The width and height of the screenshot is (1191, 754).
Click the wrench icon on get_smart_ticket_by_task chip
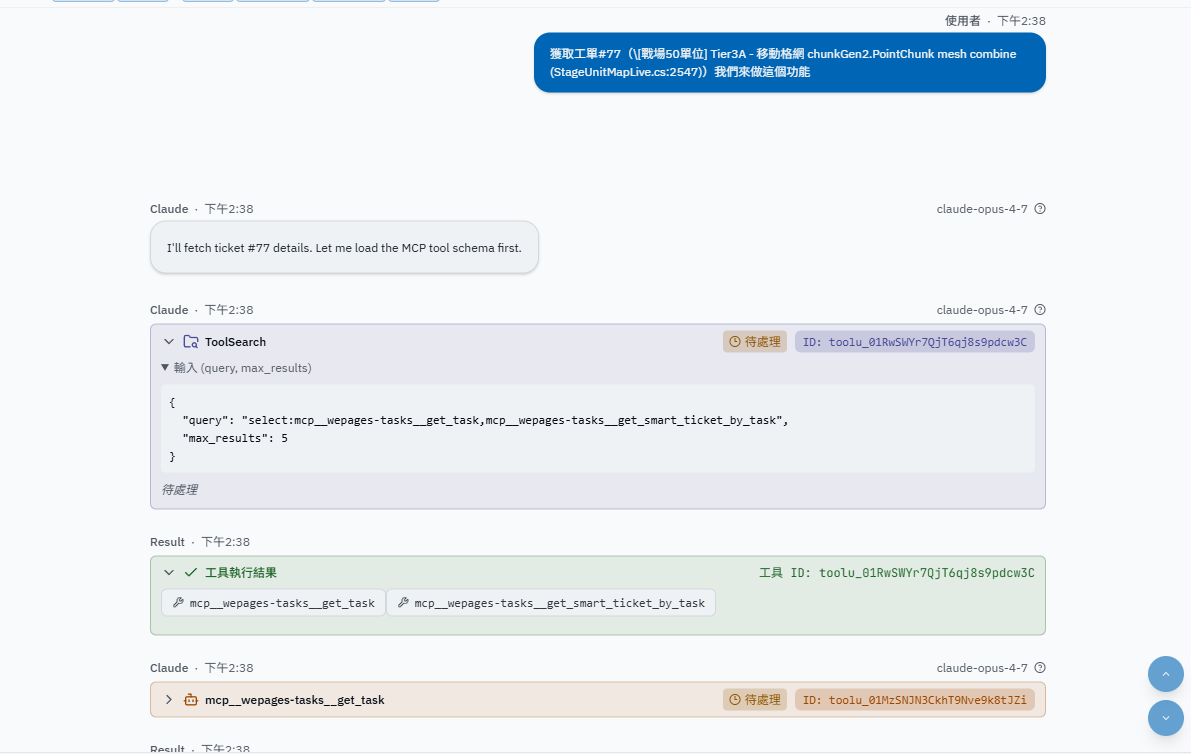[x=403, y=602]
